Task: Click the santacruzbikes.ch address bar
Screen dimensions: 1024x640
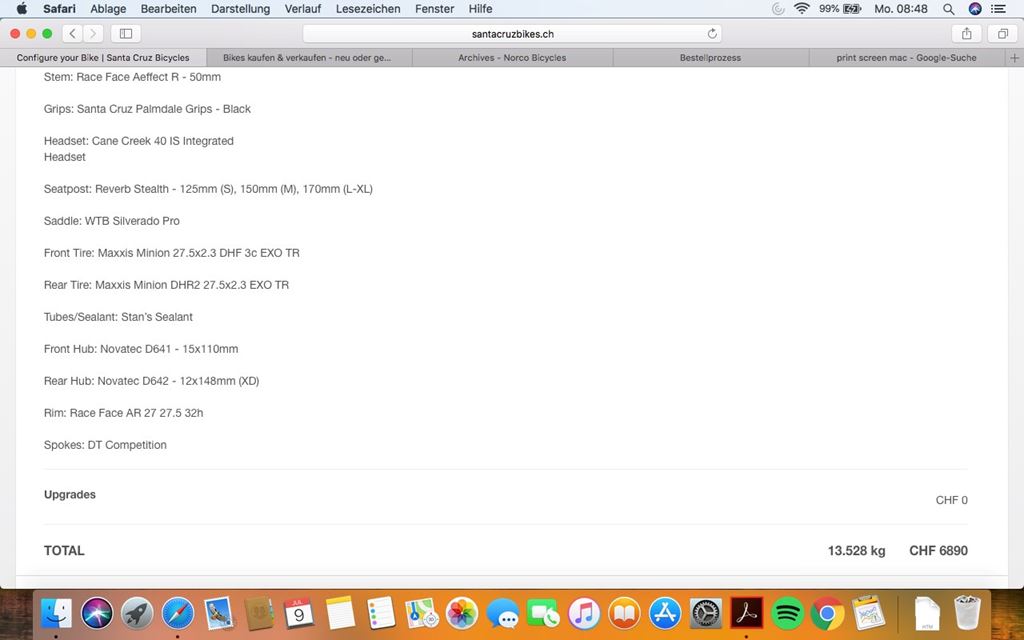Action: coord(512,34)
